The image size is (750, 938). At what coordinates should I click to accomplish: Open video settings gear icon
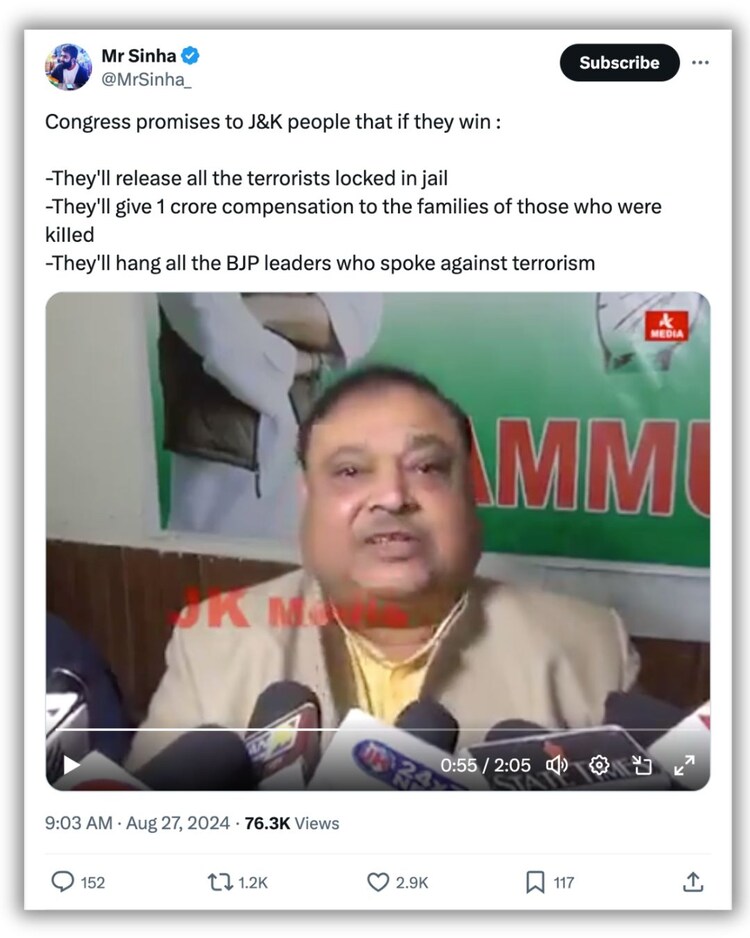coord(599,765)
